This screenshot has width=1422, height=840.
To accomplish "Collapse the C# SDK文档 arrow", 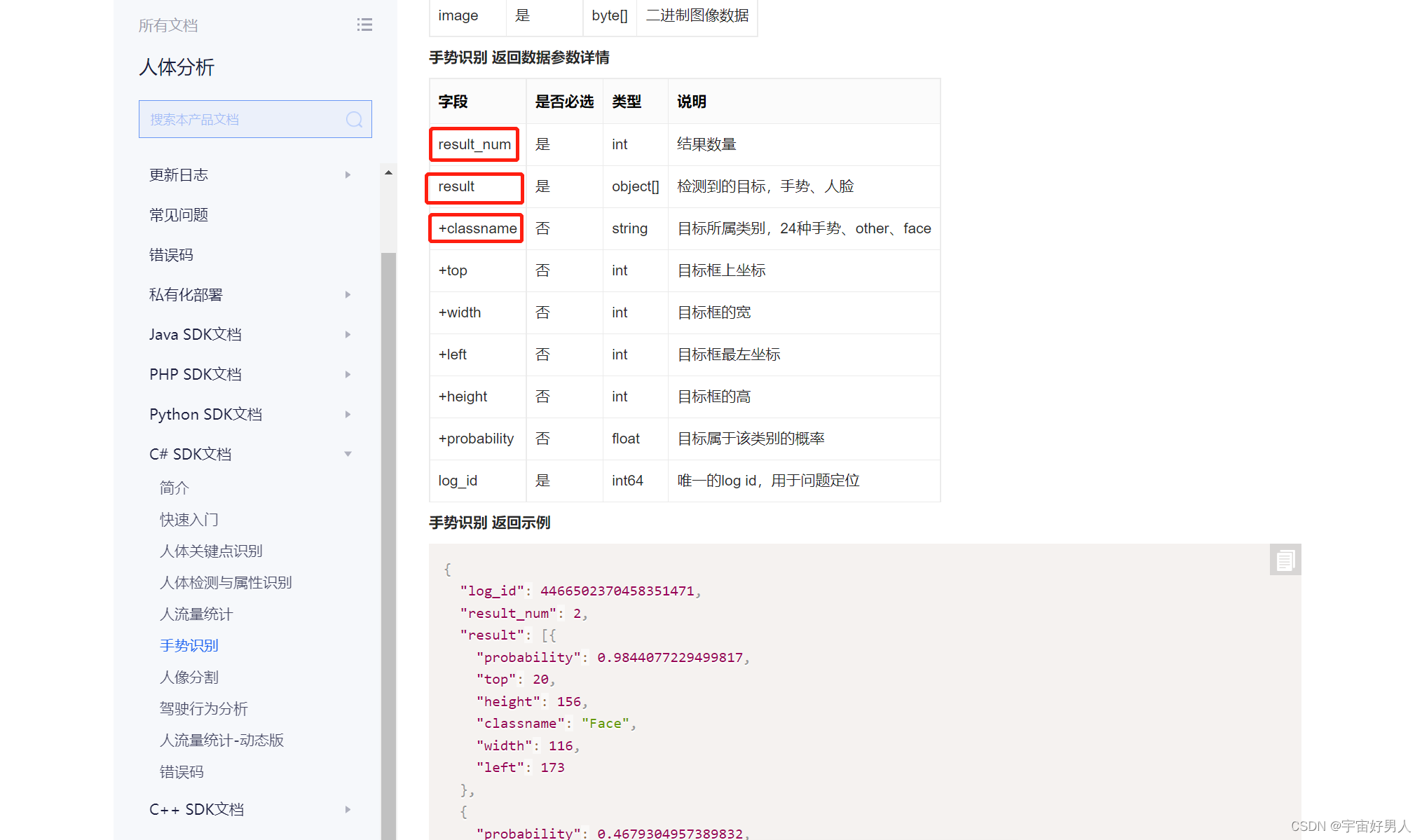I will coord(348,454).
